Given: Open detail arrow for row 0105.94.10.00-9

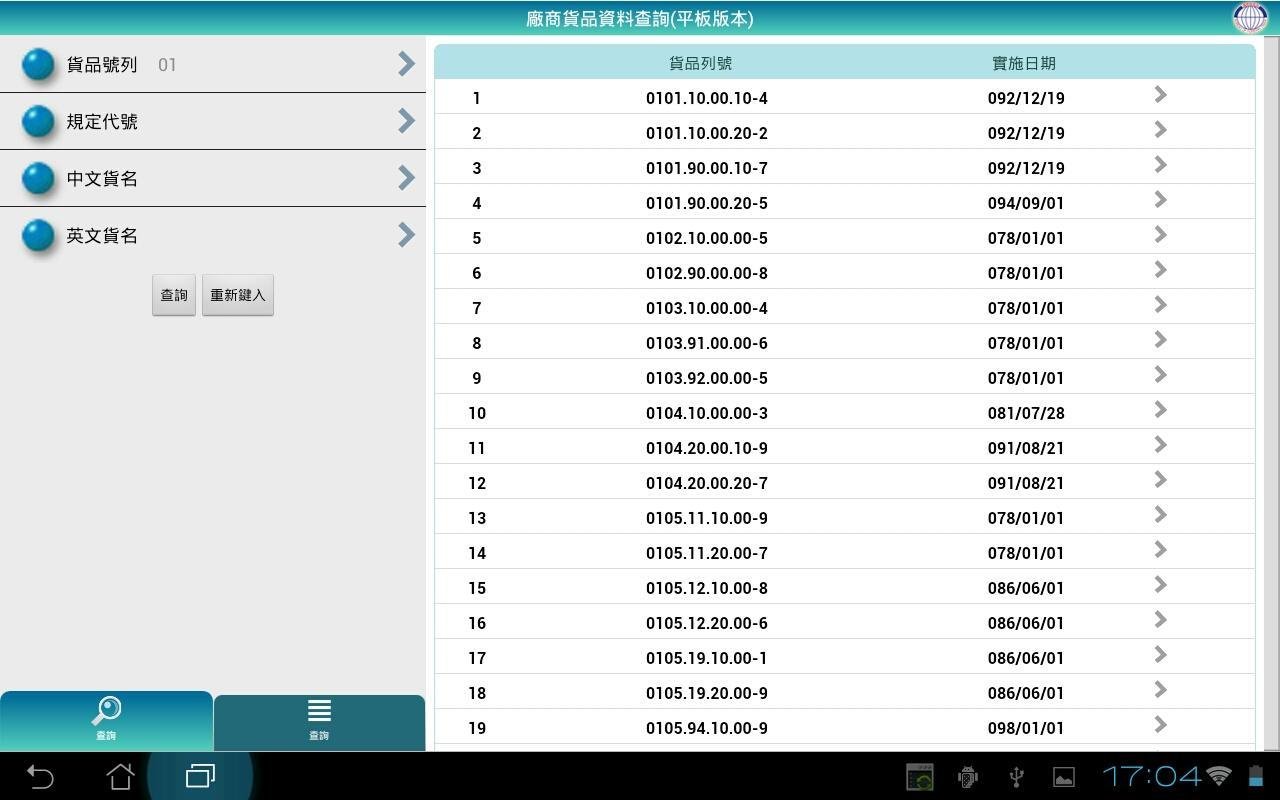Looking at the screenshot, I should pyautogui.click(x=1160, y=724).
